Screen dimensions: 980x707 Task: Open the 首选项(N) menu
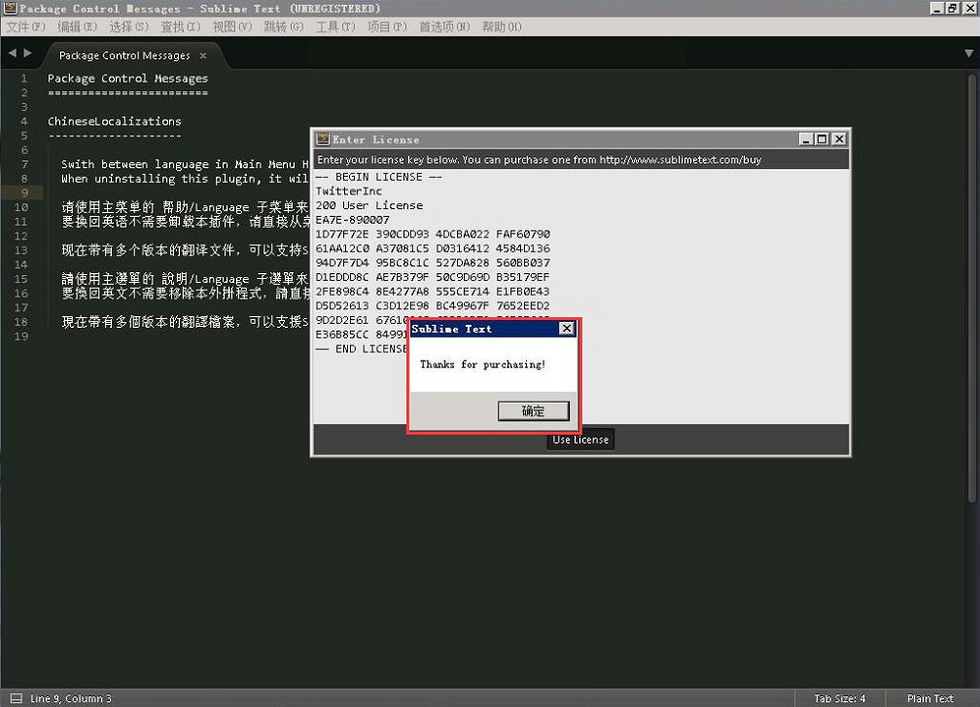click(x=444, y=27)
